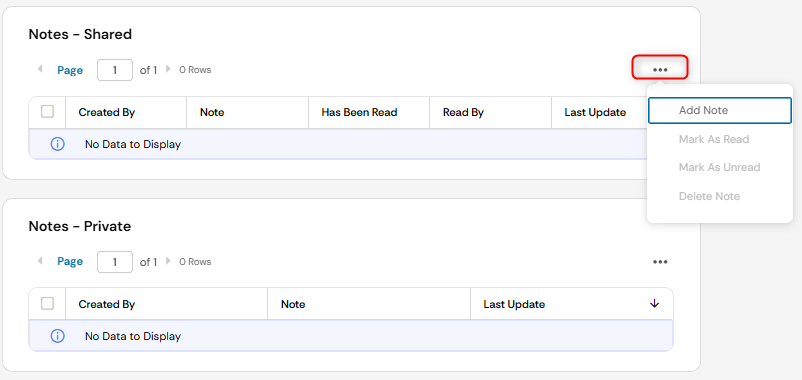Screen dimensions: 802x380
Task: Select Mark As Unread menu entry
Action: (x=720, y=167)
